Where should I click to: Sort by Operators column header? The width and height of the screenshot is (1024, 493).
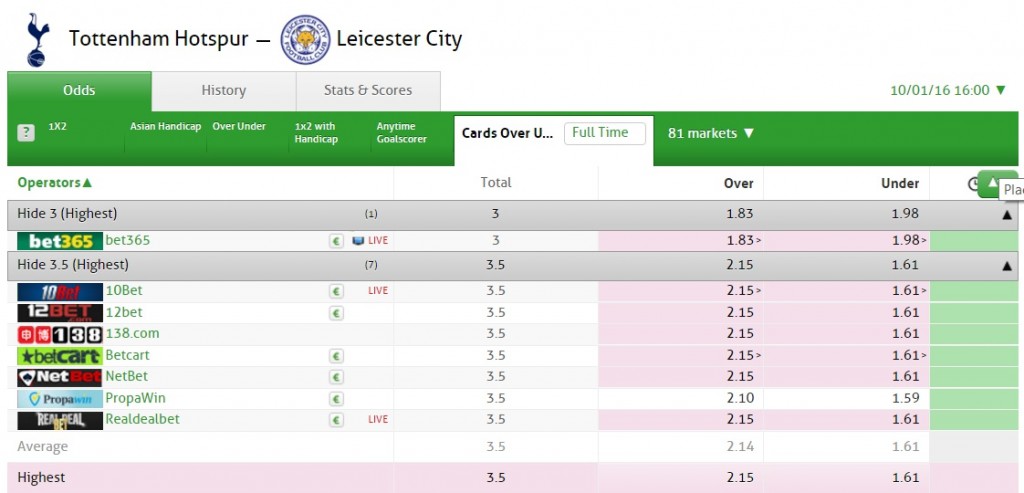click(x=55, y=183)
